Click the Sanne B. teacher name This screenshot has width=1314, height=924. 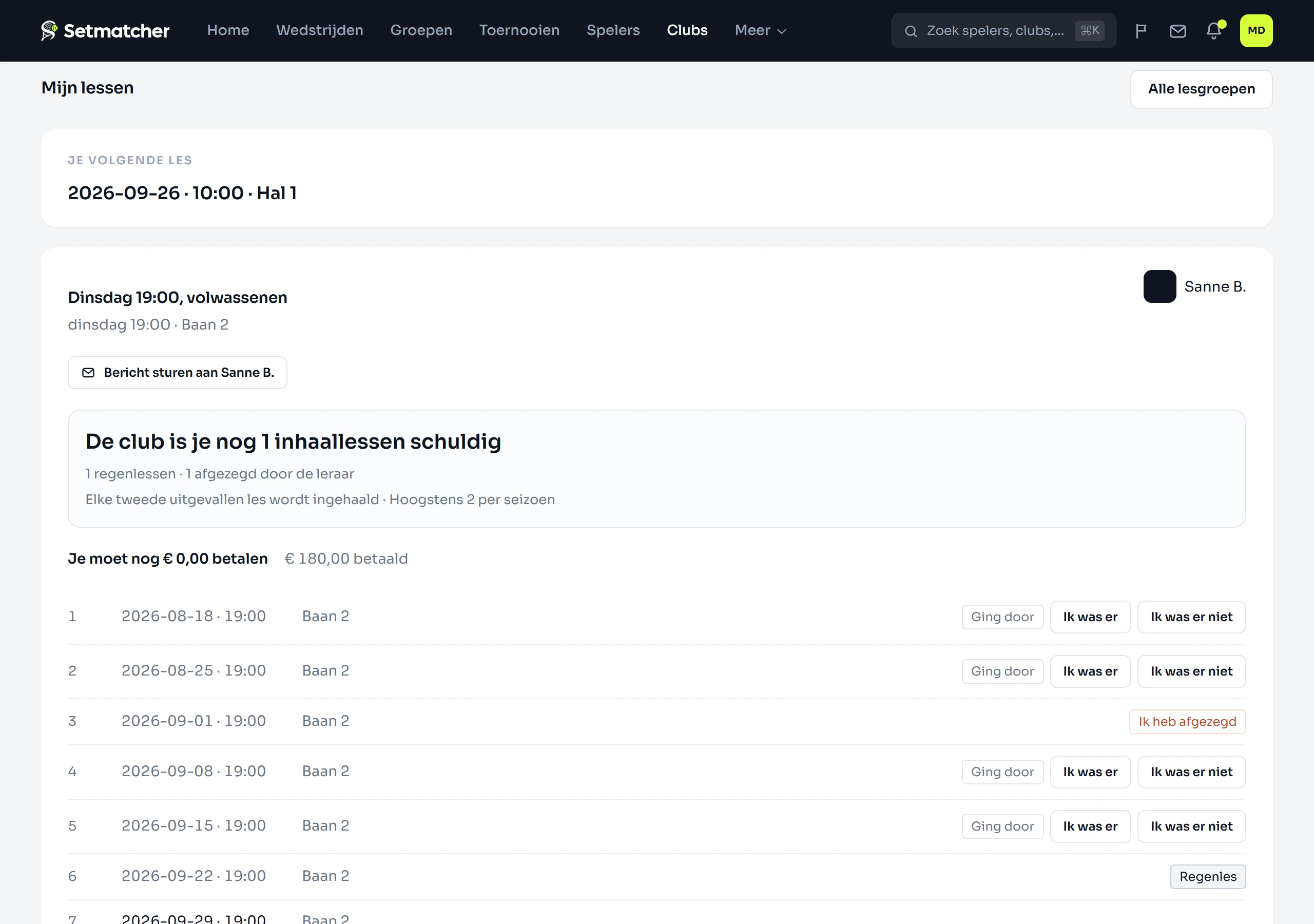point(1214,286)
